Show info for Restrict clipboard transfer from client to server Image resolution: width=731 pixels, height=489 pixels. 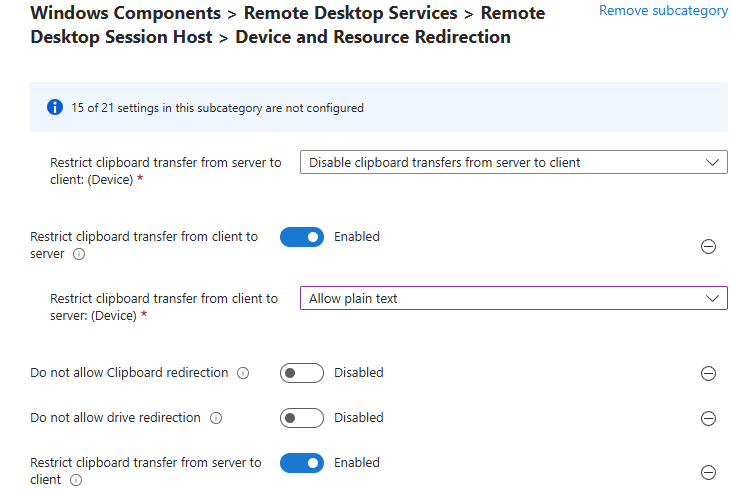click(79, 255)
